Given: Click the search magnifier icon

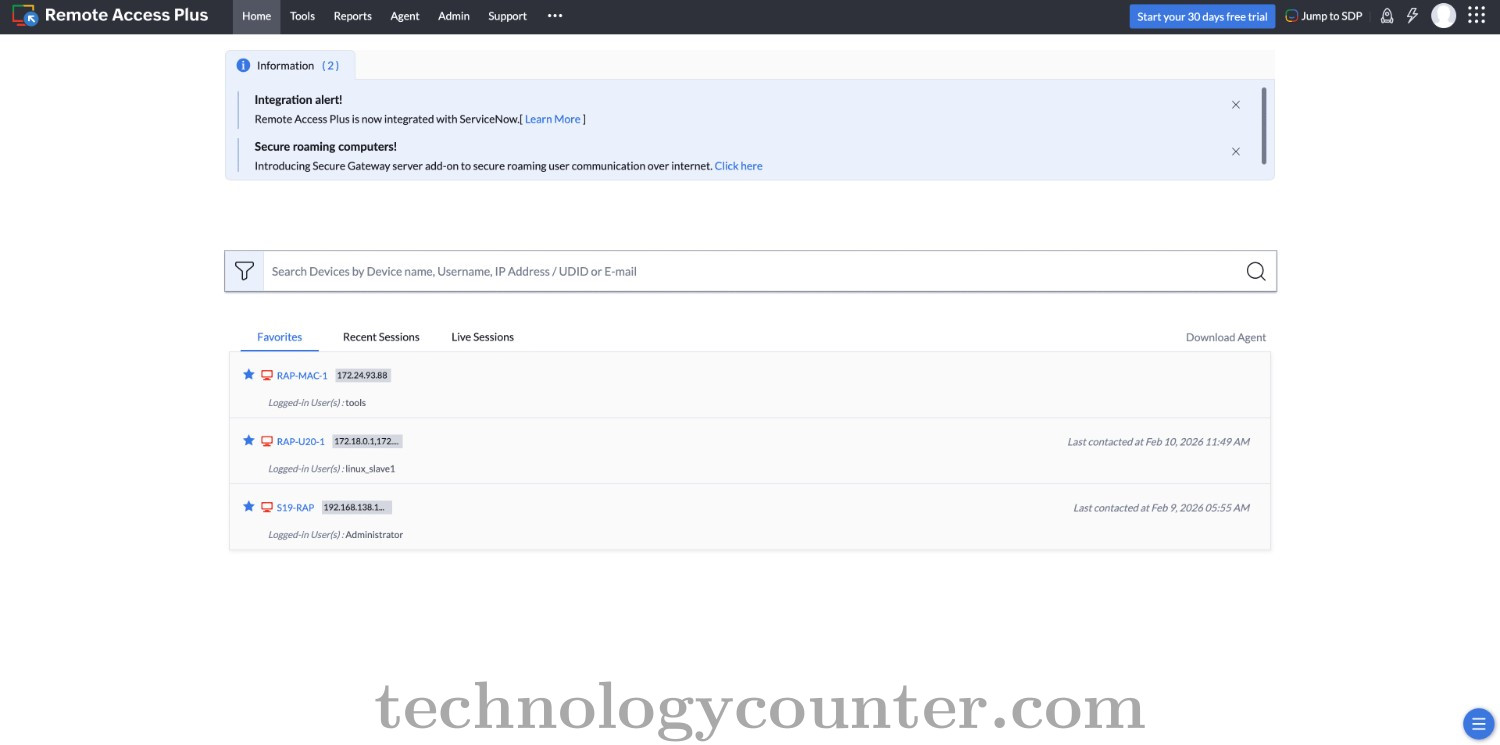Looking at the screenshot, I should pyautogui.click(x=1256, y=271).
